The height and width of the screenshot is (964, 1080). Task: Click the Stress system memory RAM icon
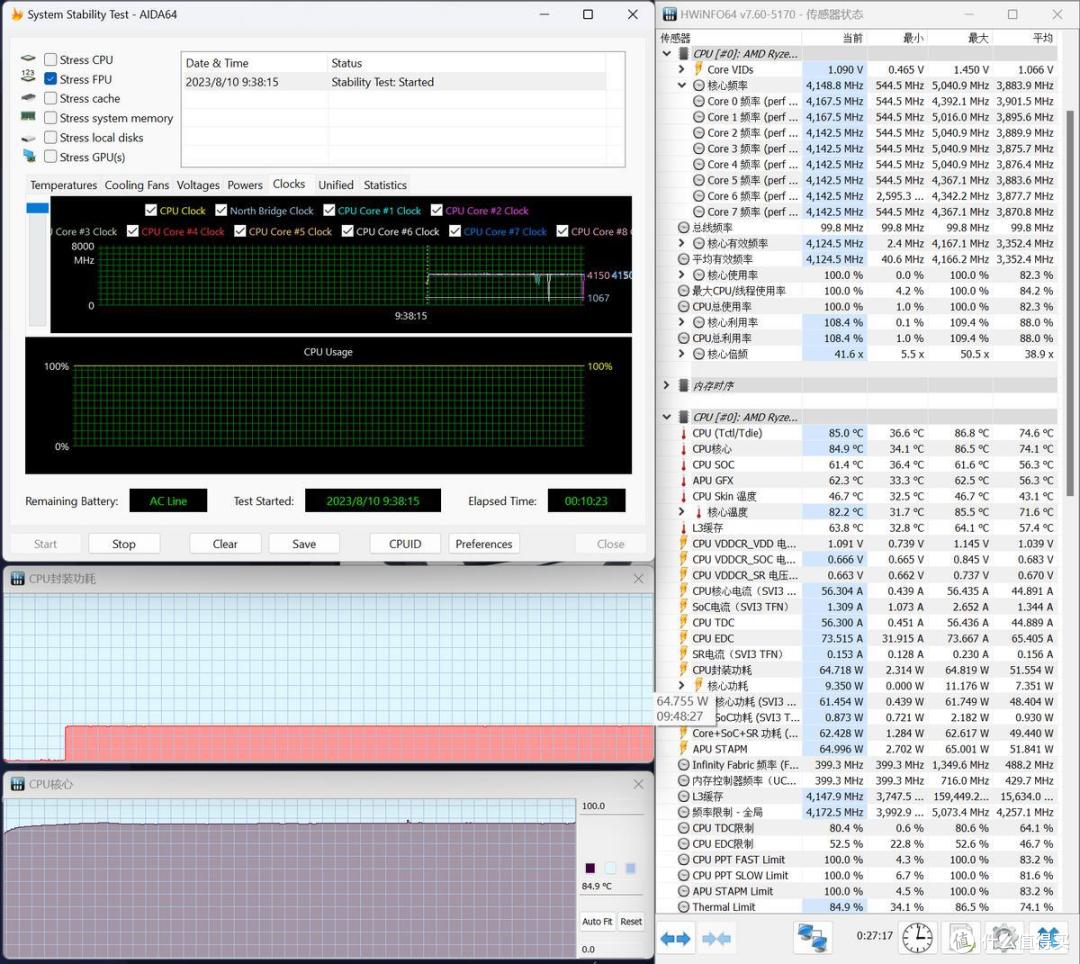pos(28,117)
